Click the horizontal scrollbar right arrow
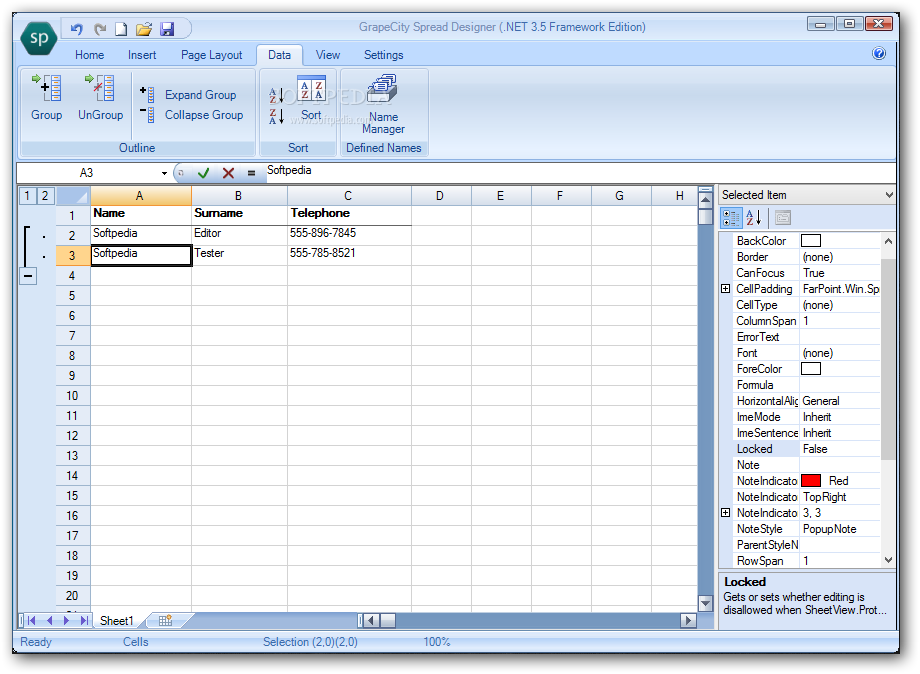Viewport: 920px width, 674px height. pyautogui.click(x=688, y=620)
